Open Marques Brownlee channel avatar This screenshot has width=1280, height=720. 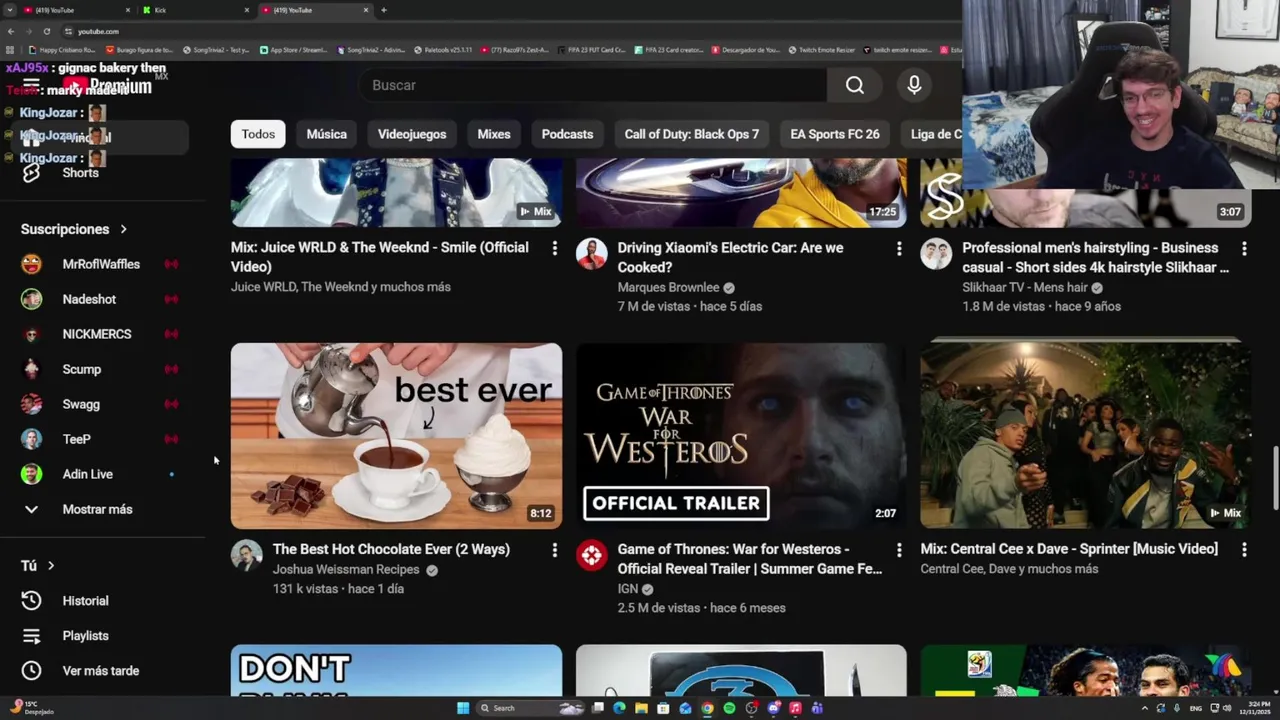tap(592, 254)
